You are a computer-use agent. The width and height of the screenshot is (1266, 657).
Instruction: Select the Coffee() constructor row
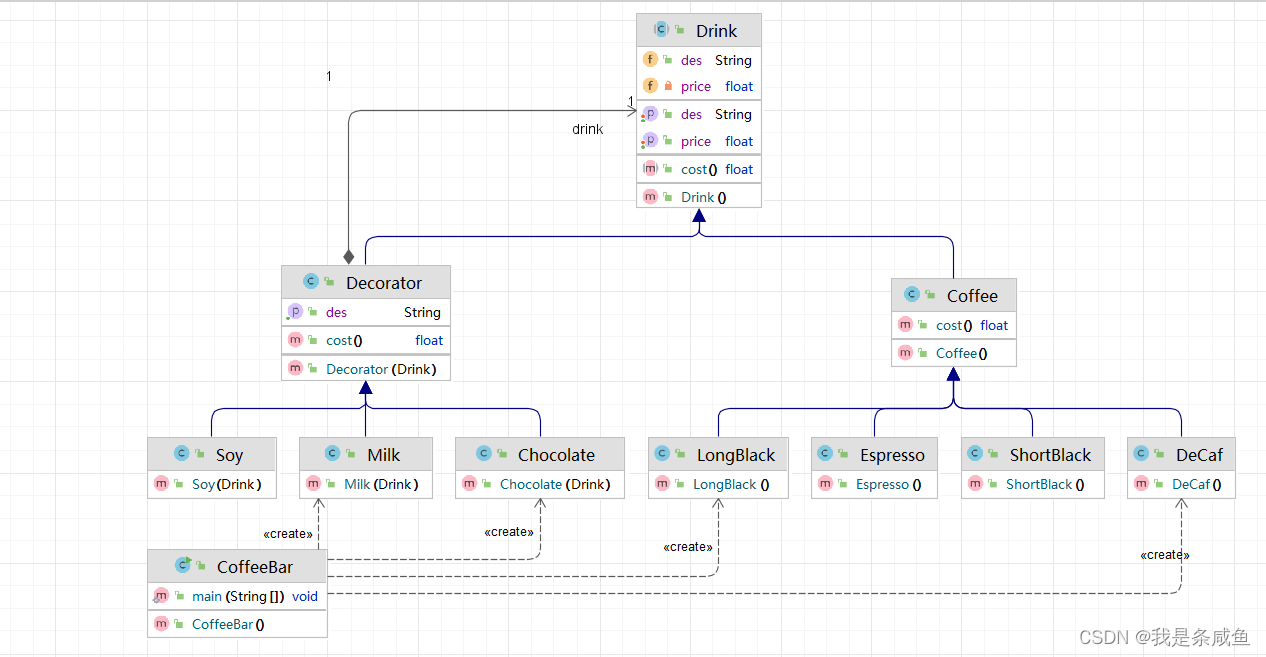click(954, 353)
